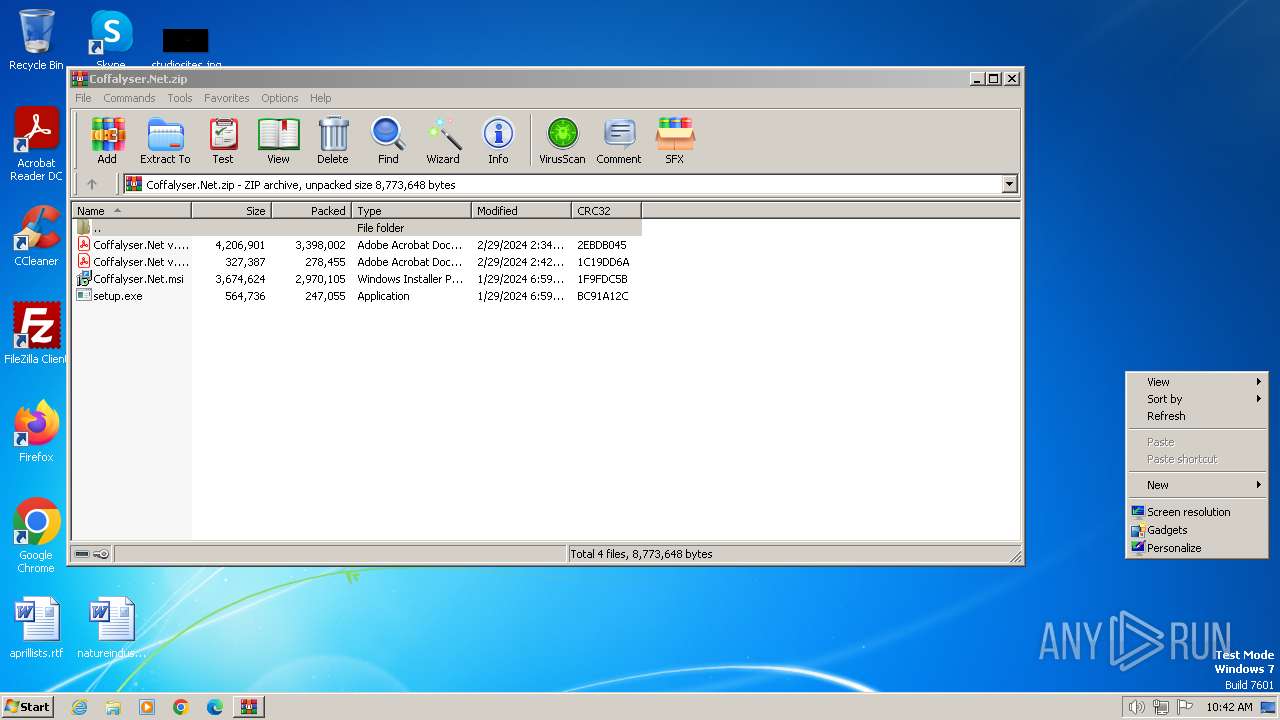
Task: Open Skype desktop shortcut
Action: [110, 40]
